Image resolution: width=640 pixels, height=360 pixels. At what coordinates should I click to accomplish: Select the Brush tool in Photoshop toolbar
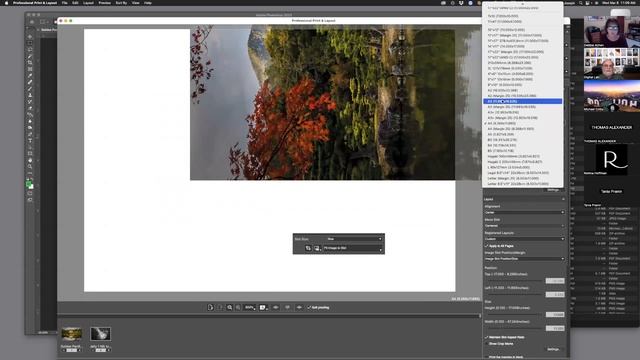pyautogui.click(x=30, y=89)
